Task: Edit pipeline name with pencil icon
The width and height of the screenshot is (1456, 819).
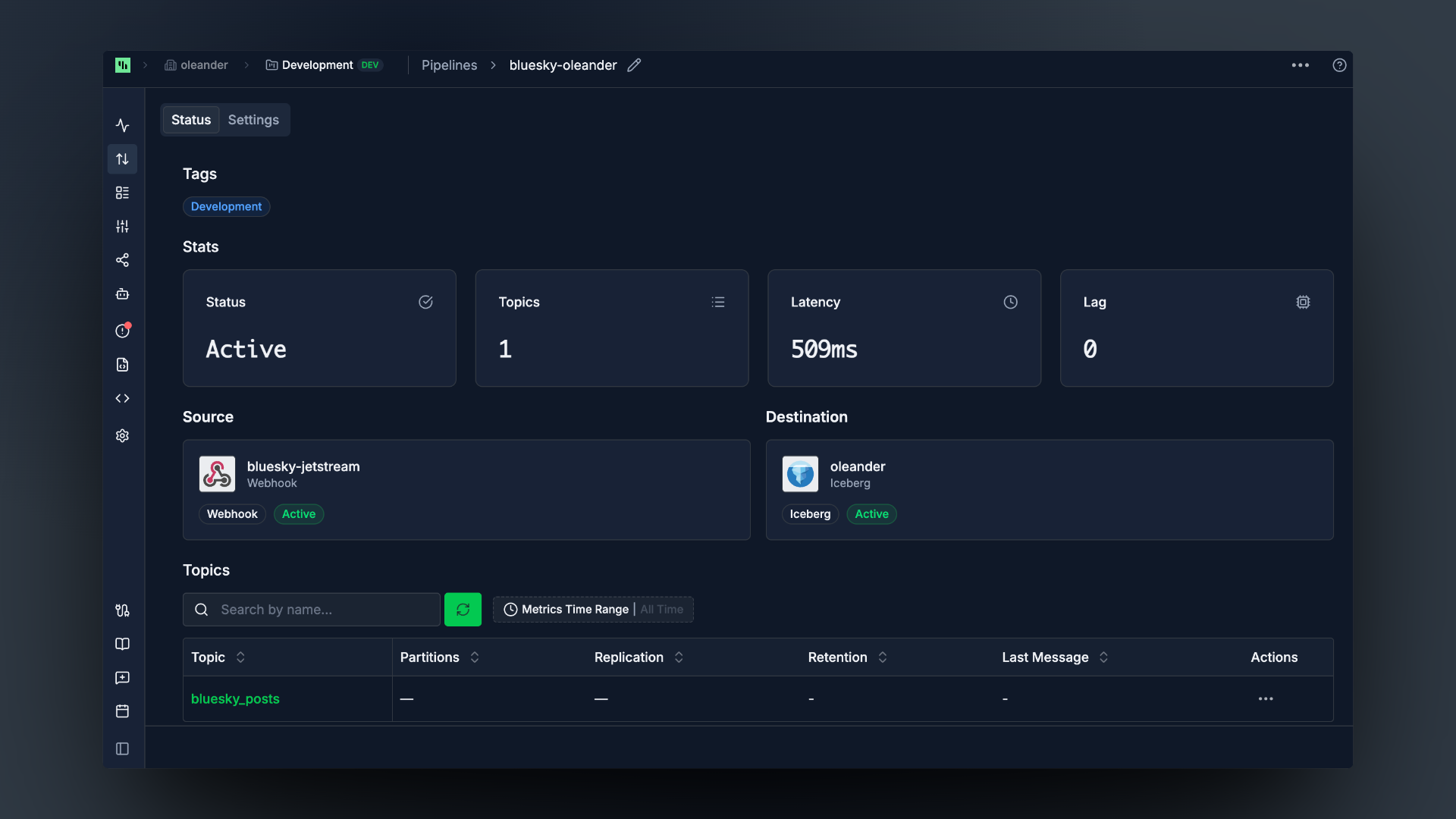Action: [634, 65]
